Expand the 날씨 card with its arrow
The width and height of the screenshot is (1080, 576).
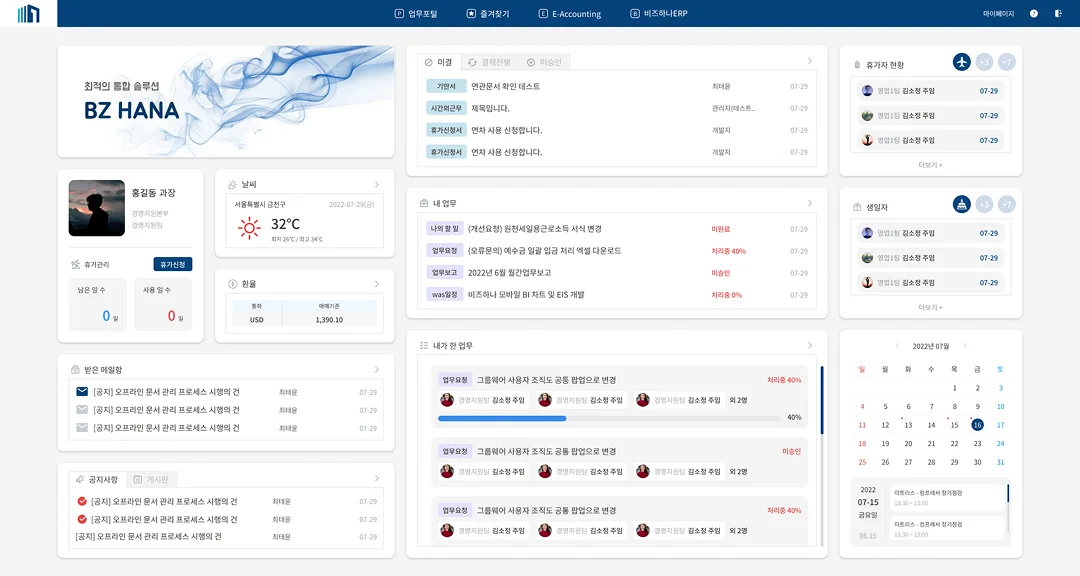tap(377, 185)
